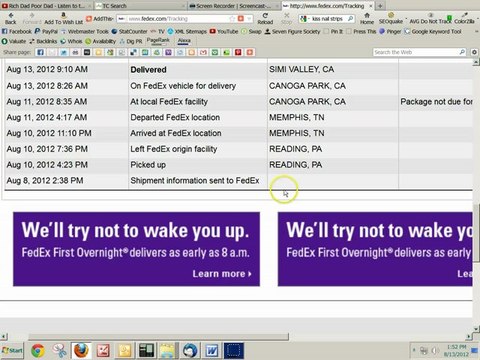This screenshot has height=360, width=480.
Task: Click the Alexa rank indicator
Action: pyautogui.click(x=184, y=41)
